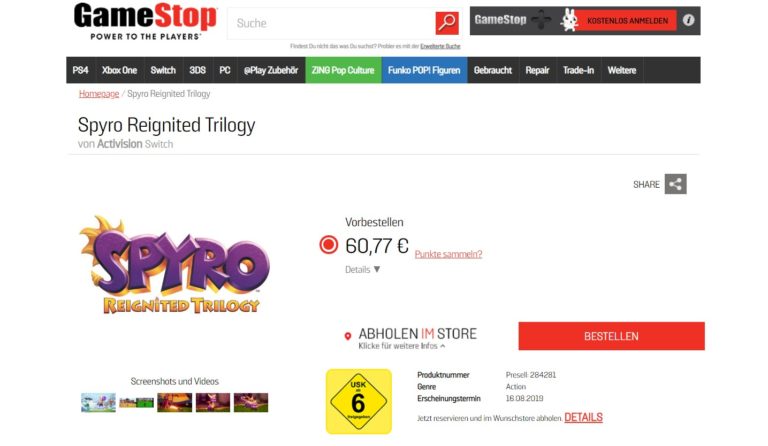768x446 pixels.
Task: Click the red BESTELLEN button
Action: pyautogui.click(x=611, y=336)
